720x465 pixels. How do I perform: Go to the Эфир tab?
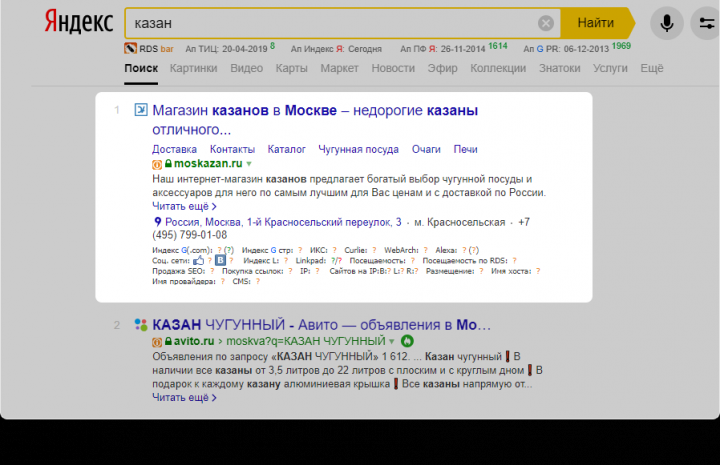(x=443, y=68)
